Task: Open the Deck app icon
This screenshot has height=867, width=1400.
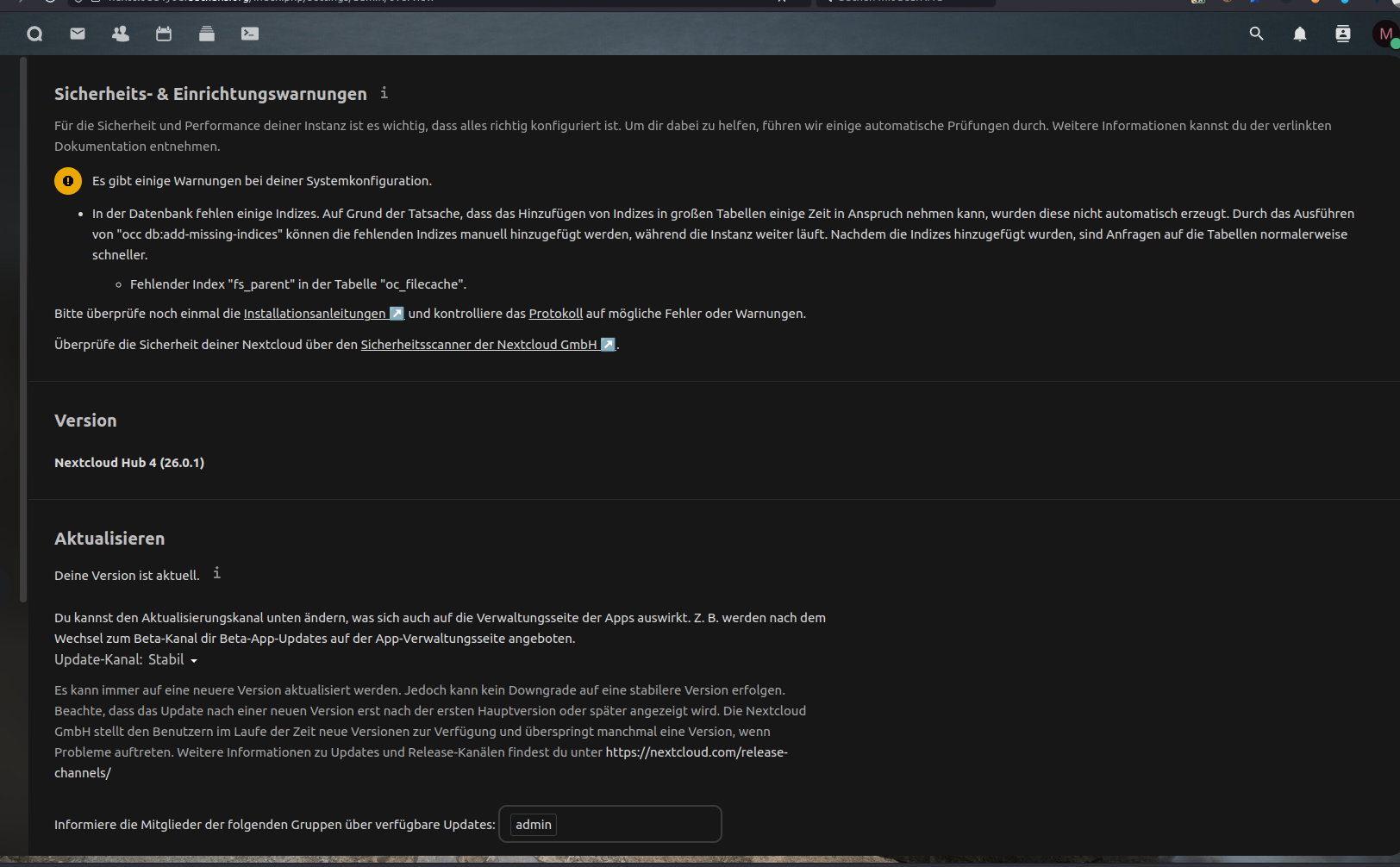Action: [x=207, y=34]
